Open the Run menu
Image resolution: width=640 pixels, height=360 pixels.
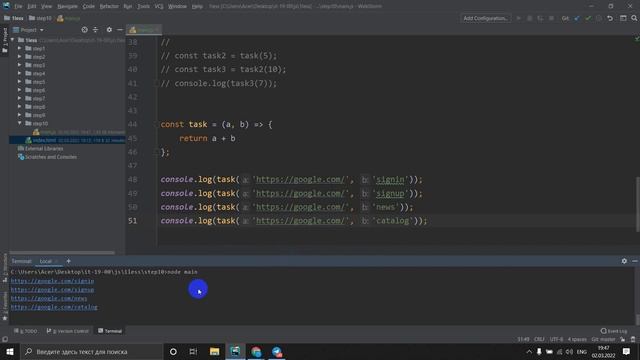click(x=128, y=7)
